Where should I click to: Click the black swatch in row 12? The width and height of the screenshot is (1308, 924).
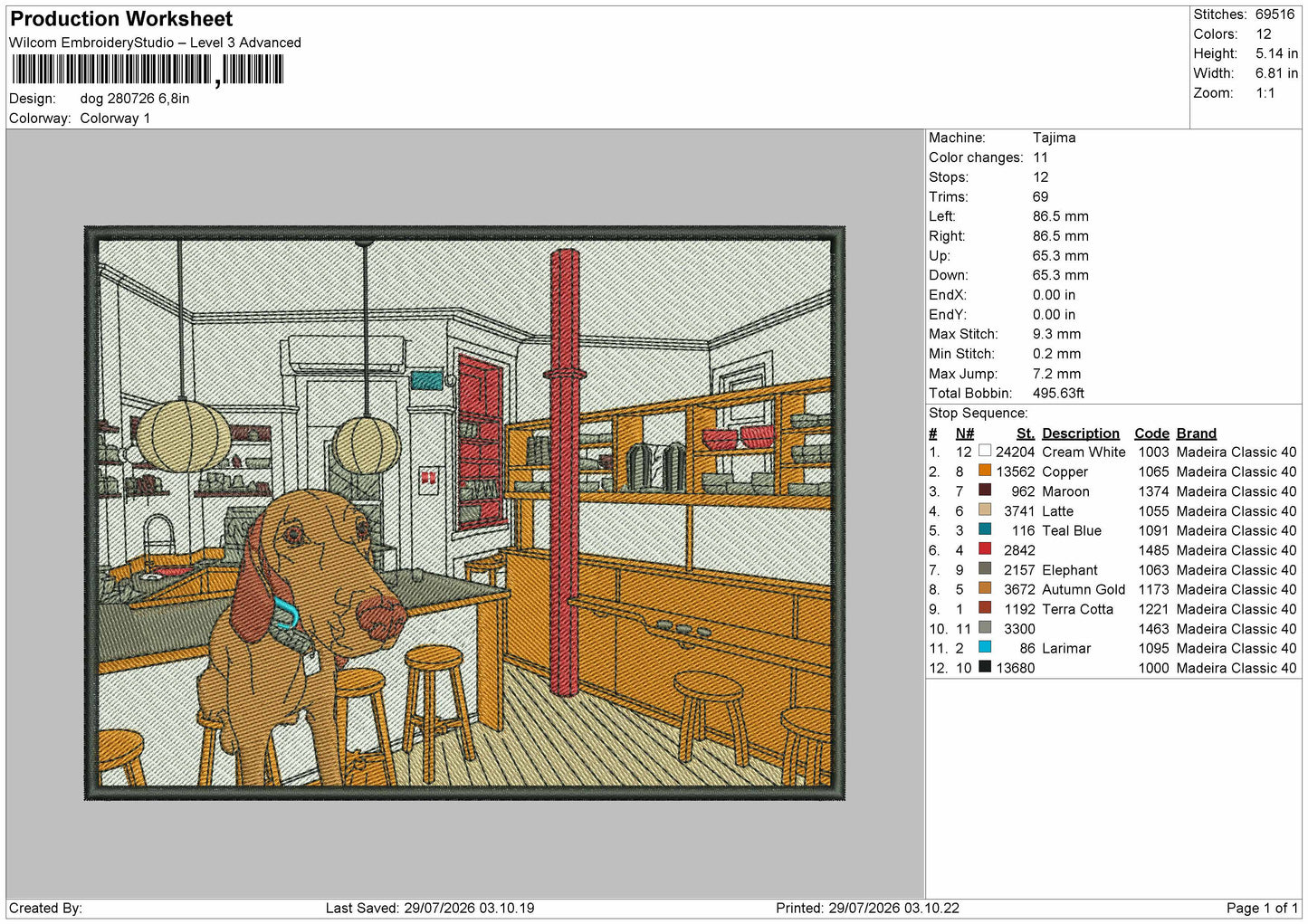[985, 667]
